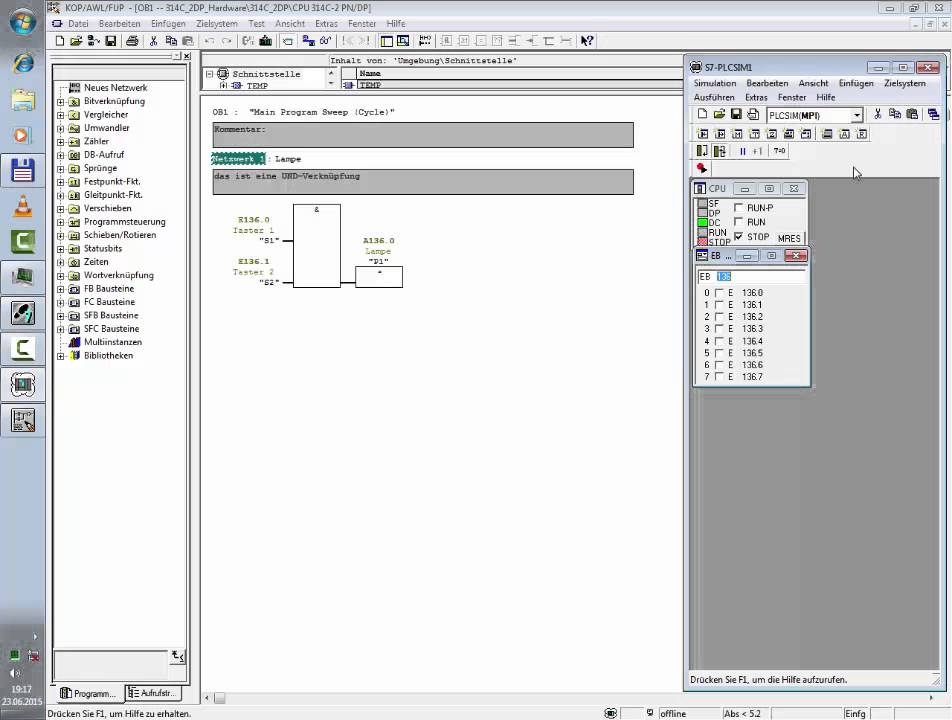Viewport: 952px width, 720px height.
Task: Check input bit E 136.1
Action: click(x=719, y=305)
